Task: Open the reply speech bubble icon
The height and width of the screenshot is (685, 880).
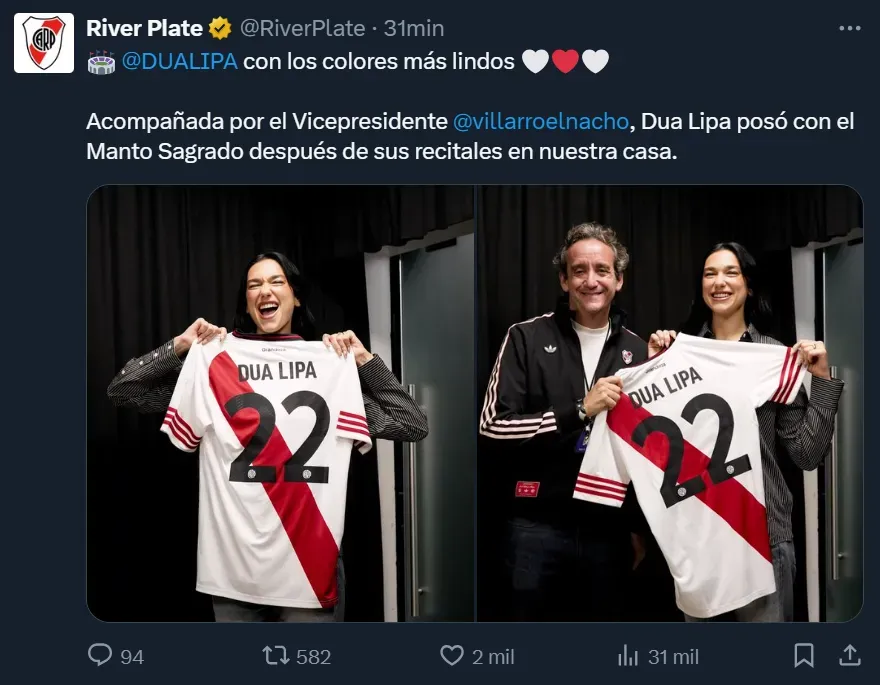Action: tap(100, 655)
